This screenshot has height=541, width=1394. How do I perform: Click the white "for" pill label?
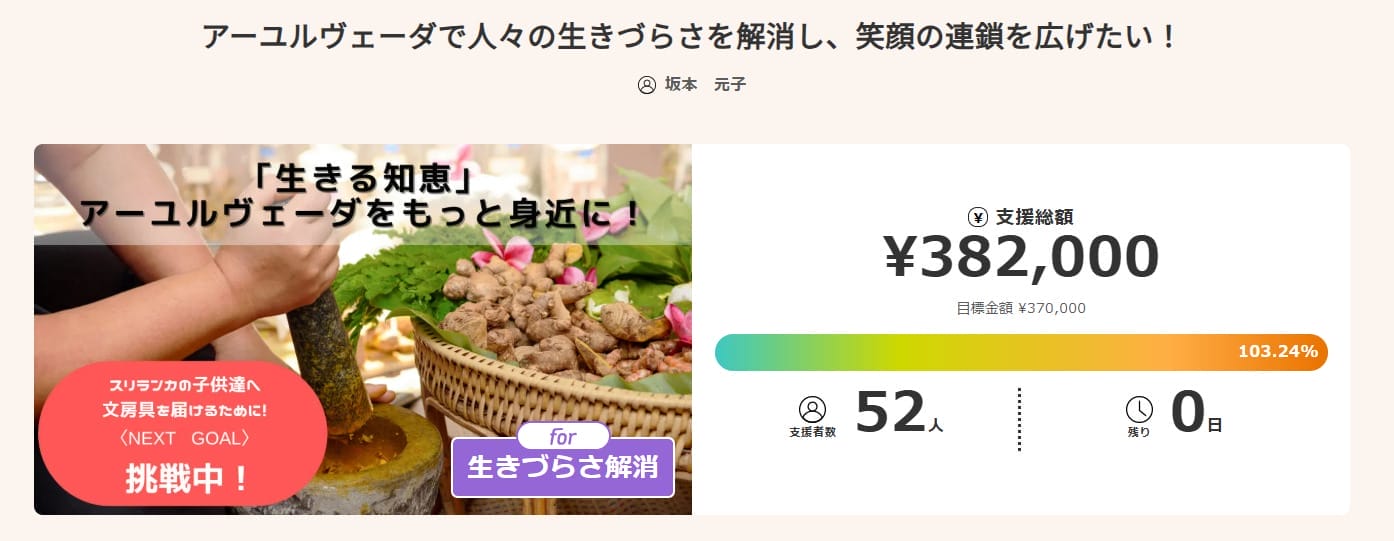(x=563, y=437)
